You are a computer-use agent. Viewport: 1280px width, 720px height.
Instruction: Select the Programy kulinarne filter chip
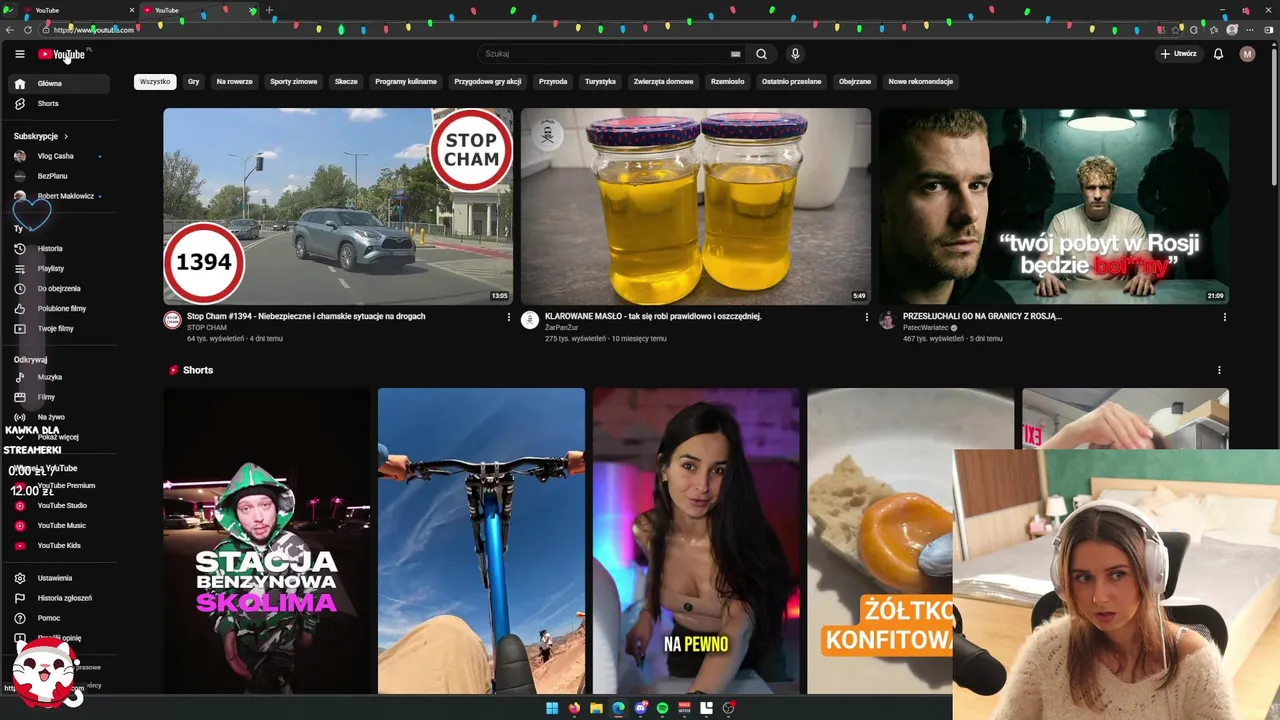(x=406, y=82)
